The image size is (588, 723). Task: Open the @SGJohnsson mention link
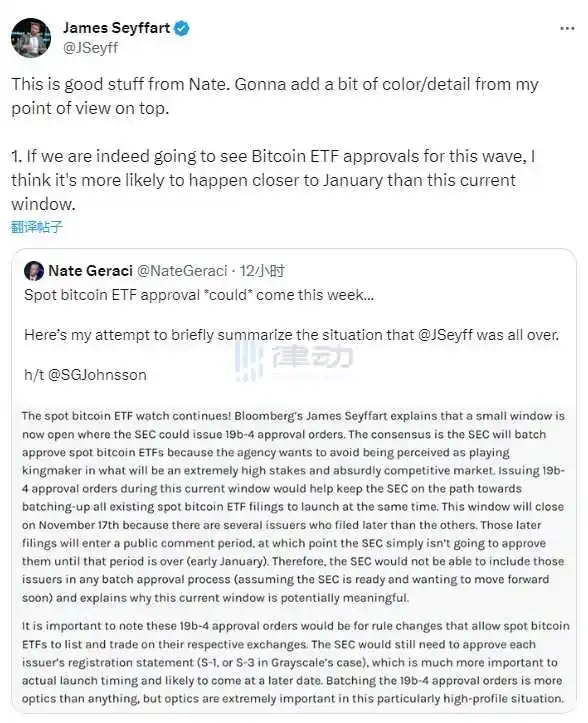click(97, 375)
